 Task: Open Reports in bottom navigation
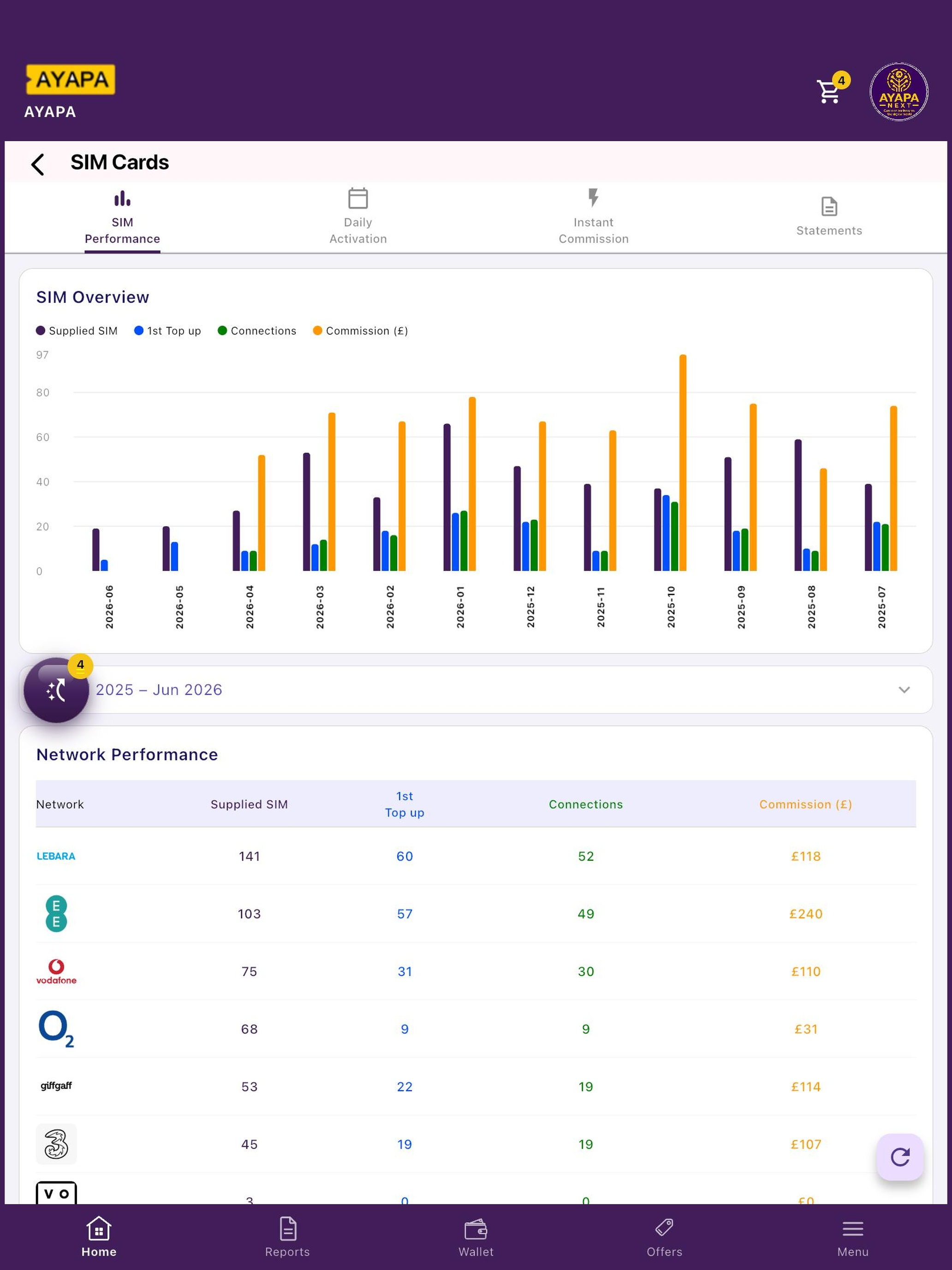[287, 1237]
